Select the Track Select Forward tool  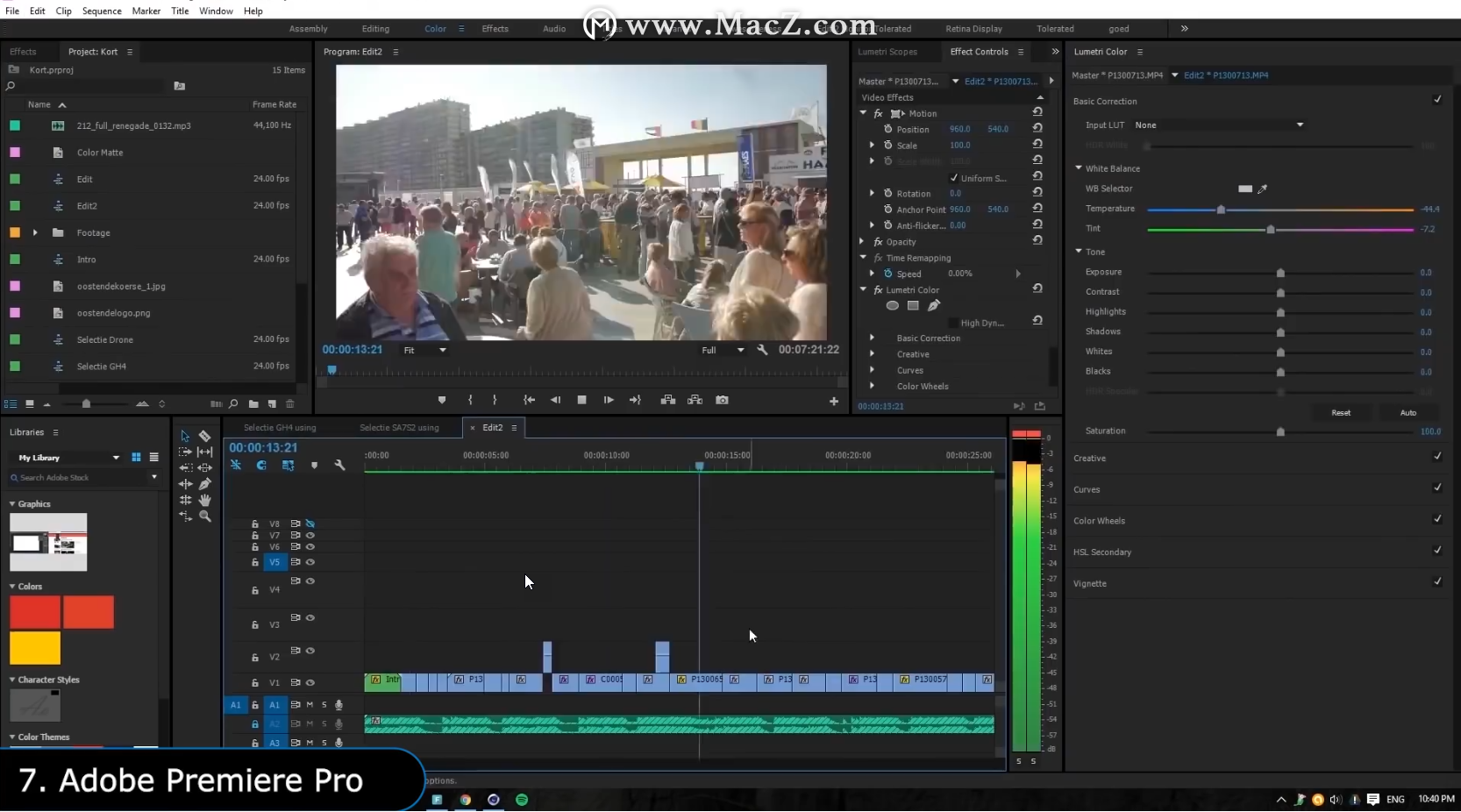point(185,452)
